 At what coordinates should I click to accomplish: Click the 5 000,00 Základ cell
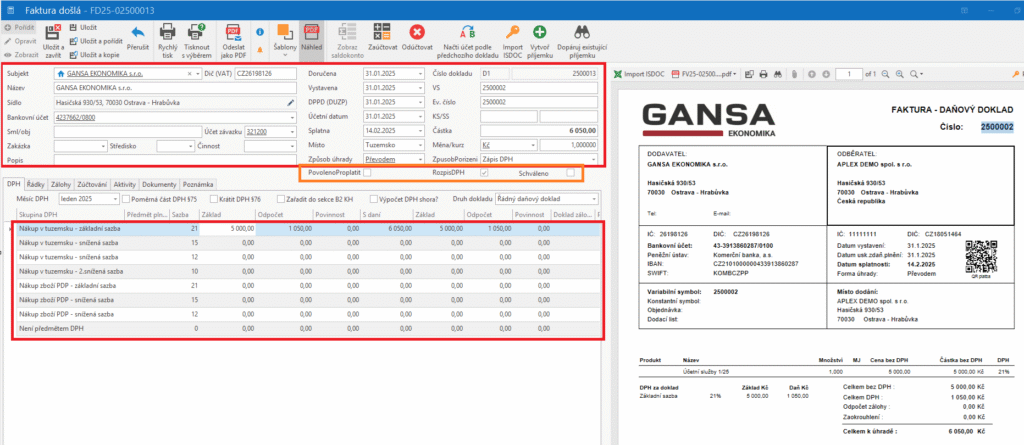pos(227,229)
